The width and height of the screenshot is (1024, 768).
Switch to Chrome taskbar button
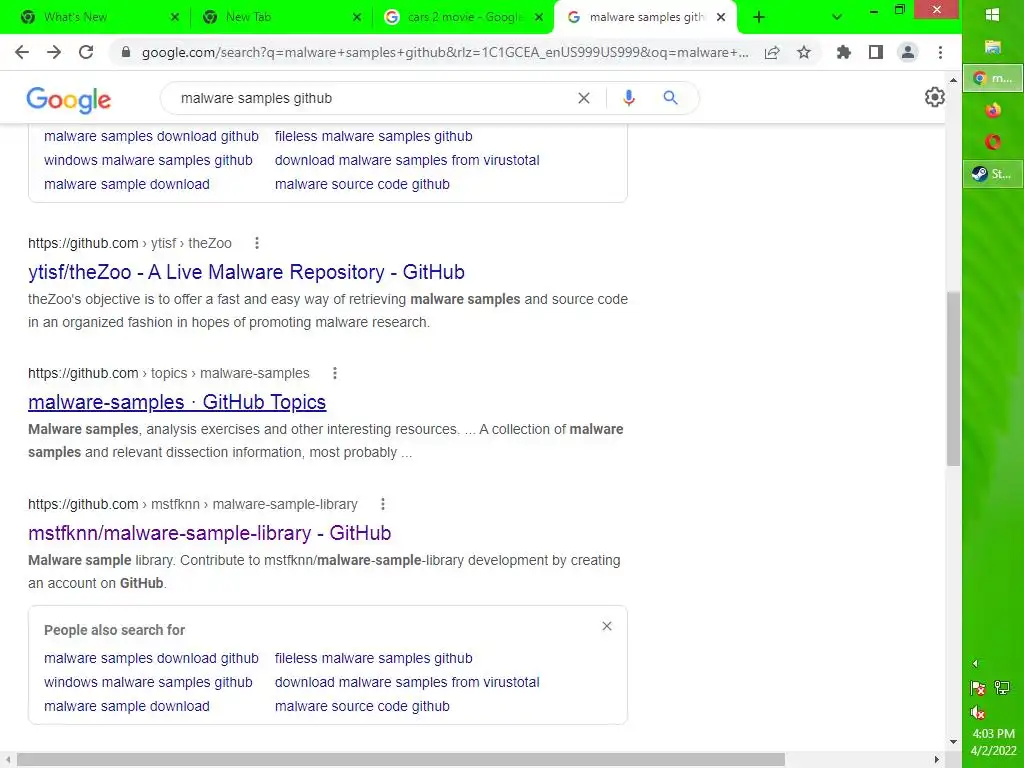click(993, 78)
